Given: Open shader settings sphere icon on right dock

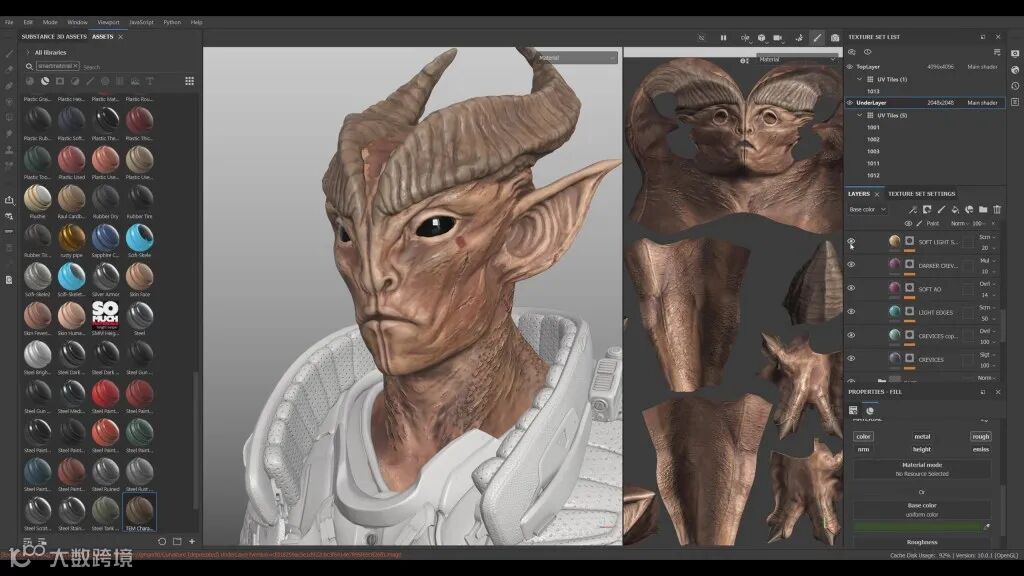Looking at the screenshot, I should [x=1015, y=70].
